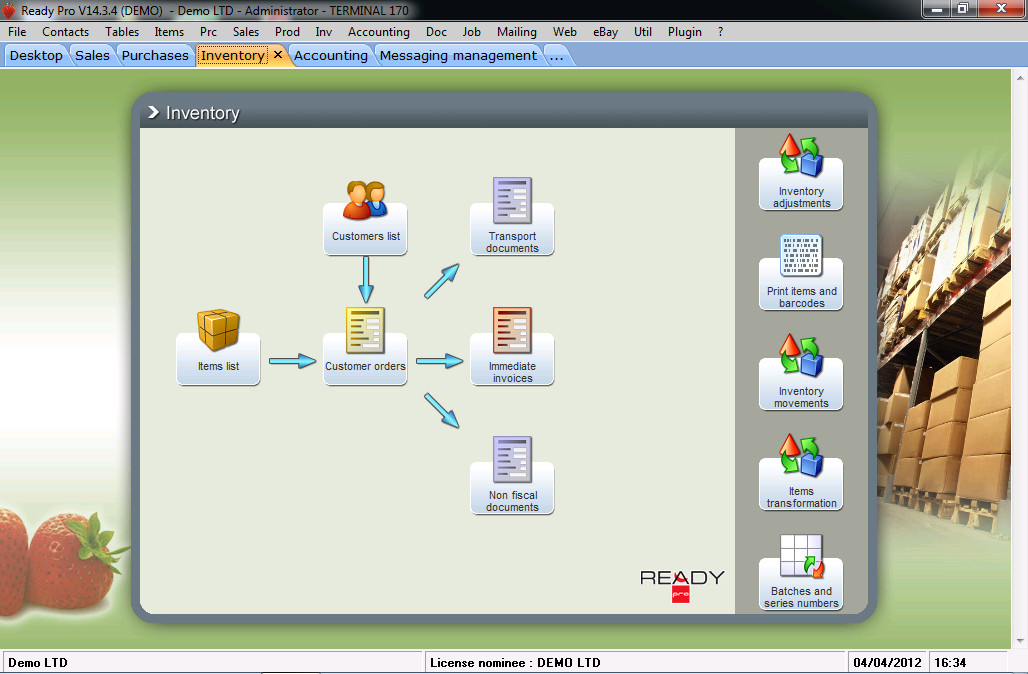Close the Ready Pro window
1028x674 pixels.
click(x=1001, y=9)
